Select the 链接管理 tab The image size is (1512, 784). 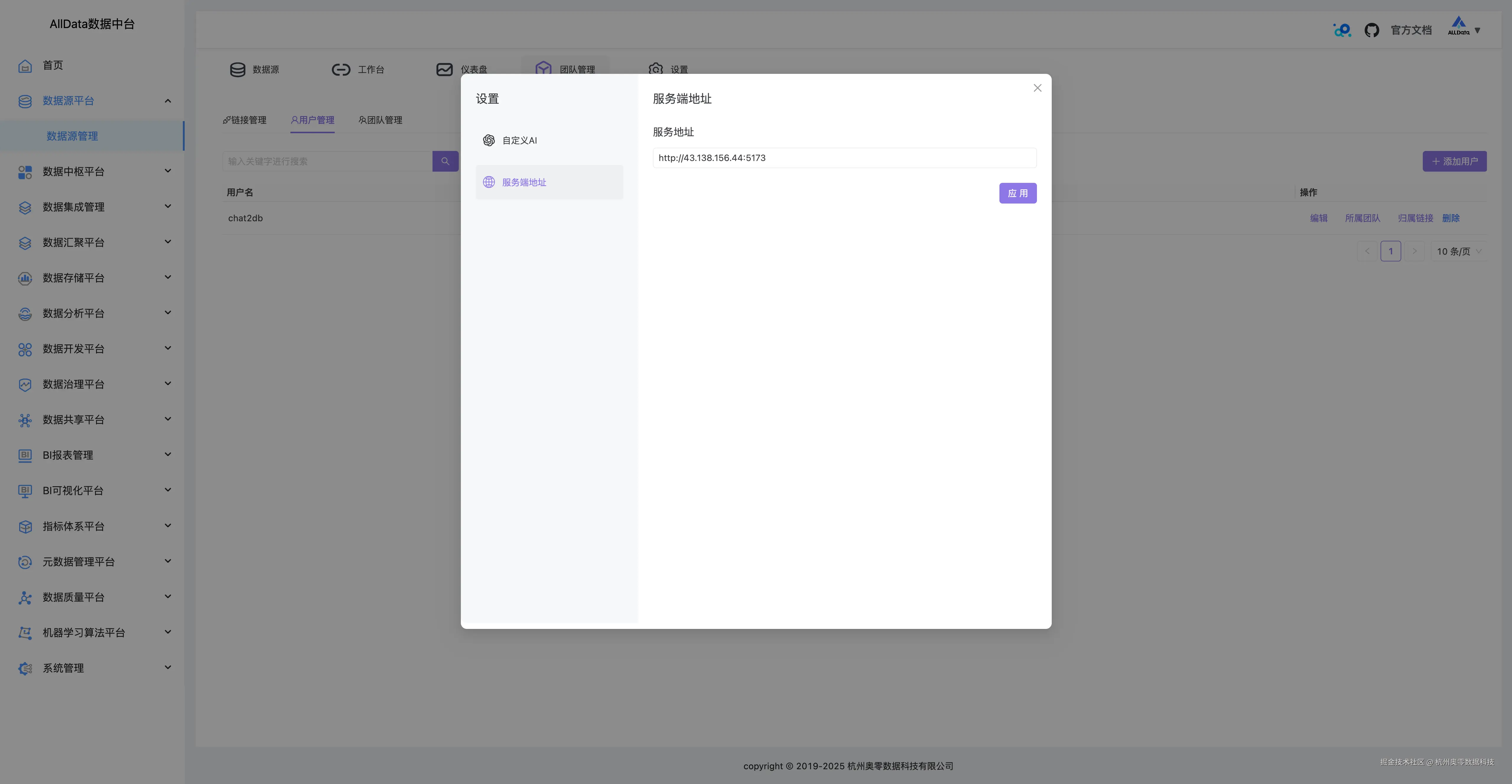pyautogui.click(x=245, y=120)
